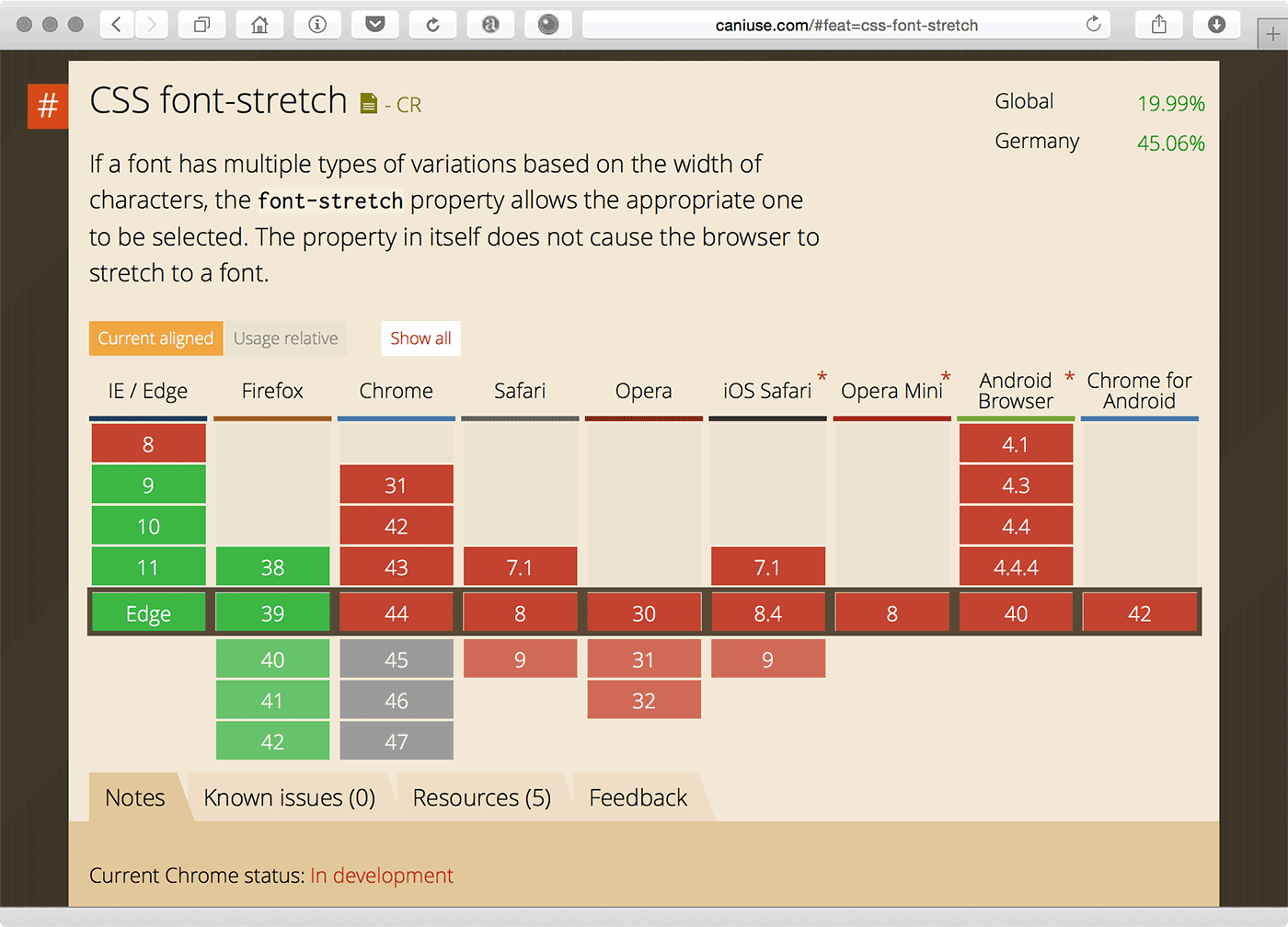Click the Opera Mini column header

pos(891,391)
